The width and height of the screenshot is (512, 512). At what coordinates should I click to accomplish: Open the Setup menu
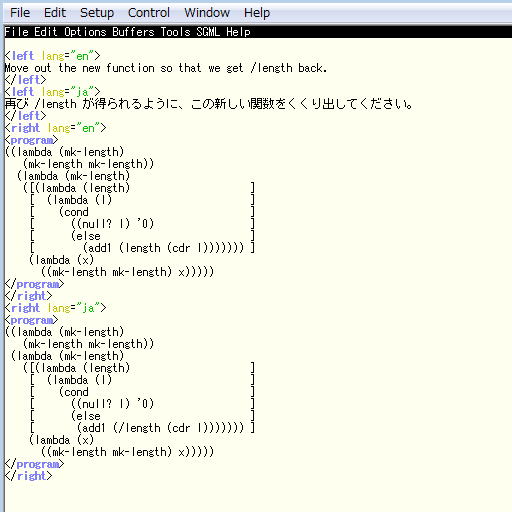click(x=97, y=13)
